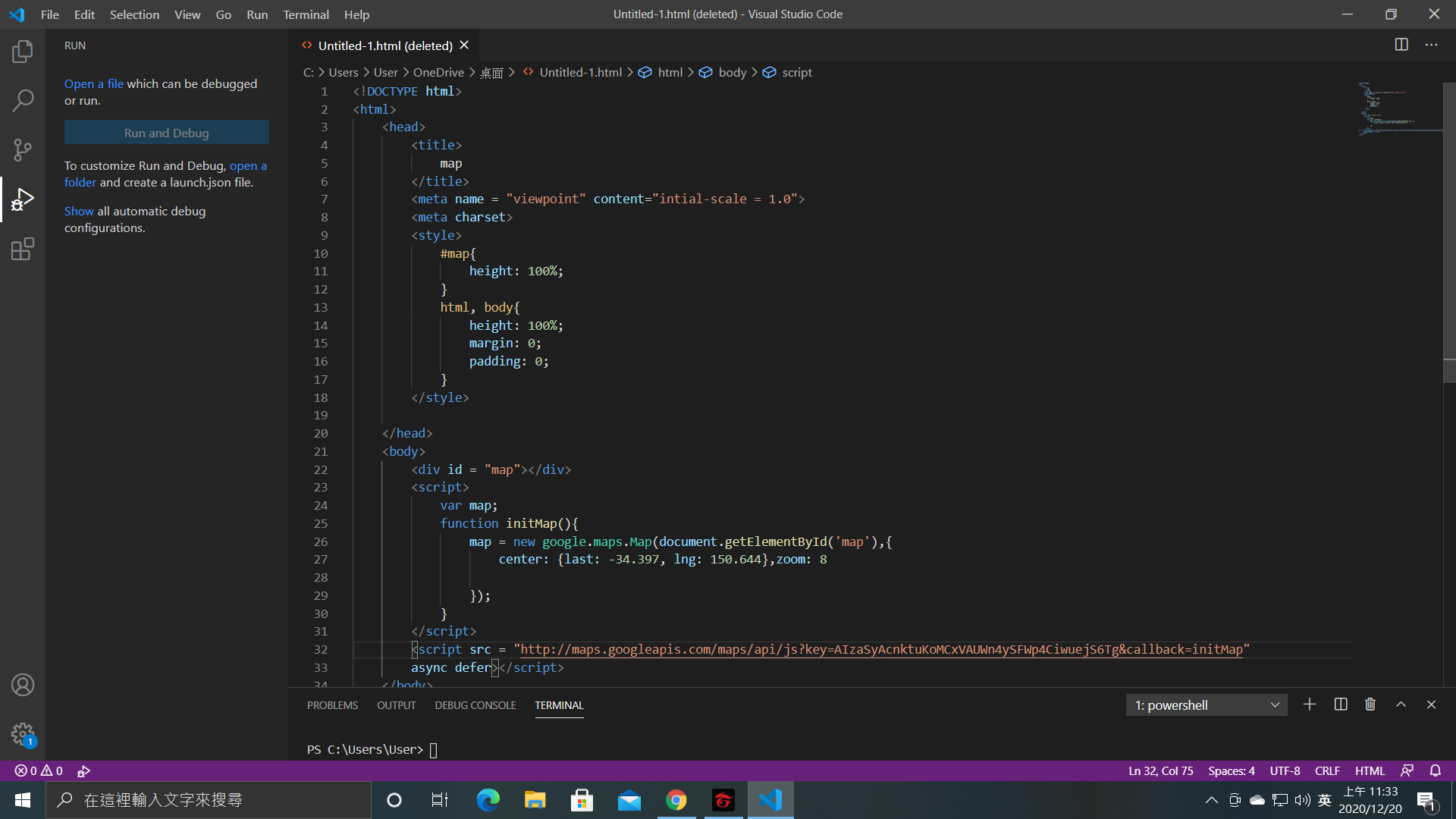This screenshot has height=819, width=1456.
Task: Select the TERMINAL panel tab
Action: click(x=559, y=705)
